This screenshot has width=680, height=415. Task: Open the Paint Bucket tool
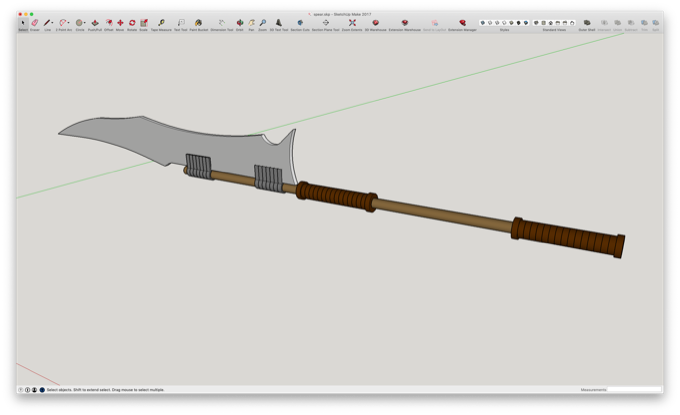click(199, 23)
